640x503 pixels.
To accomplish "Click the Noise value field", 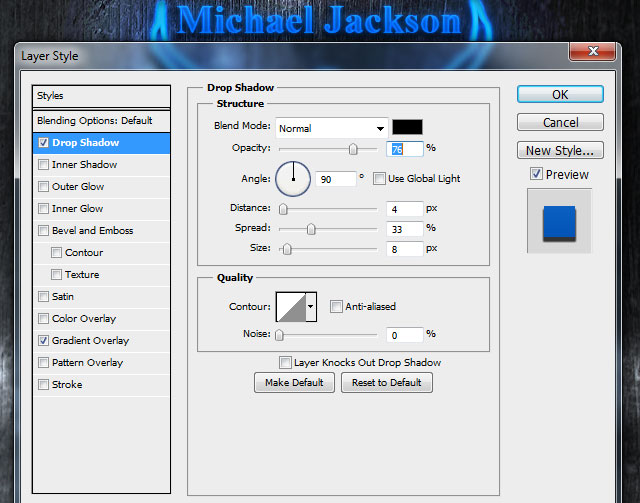I will click(x=405, y=335).
